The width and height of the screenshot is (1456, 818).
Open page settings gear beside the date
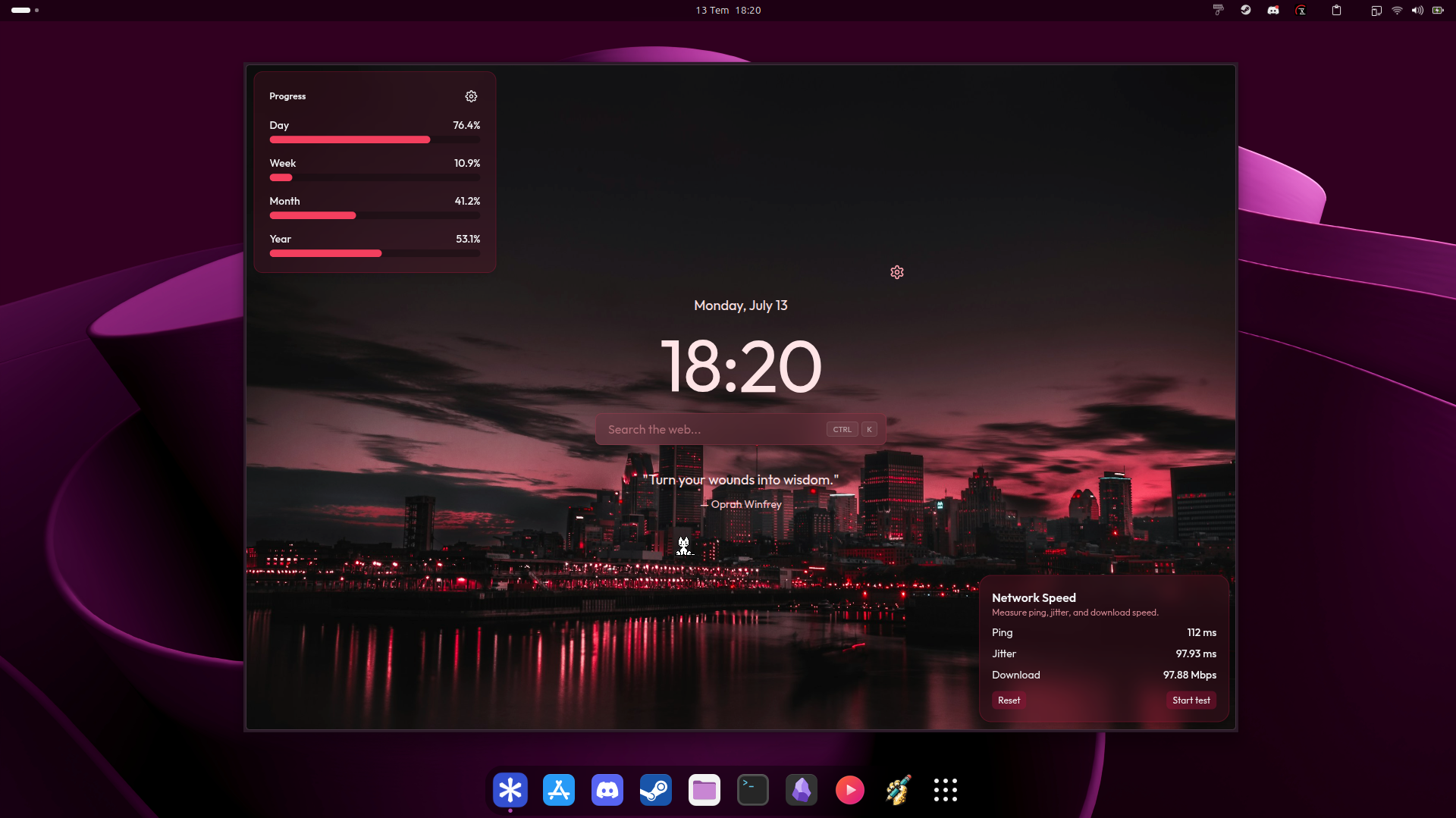point(897,272)
